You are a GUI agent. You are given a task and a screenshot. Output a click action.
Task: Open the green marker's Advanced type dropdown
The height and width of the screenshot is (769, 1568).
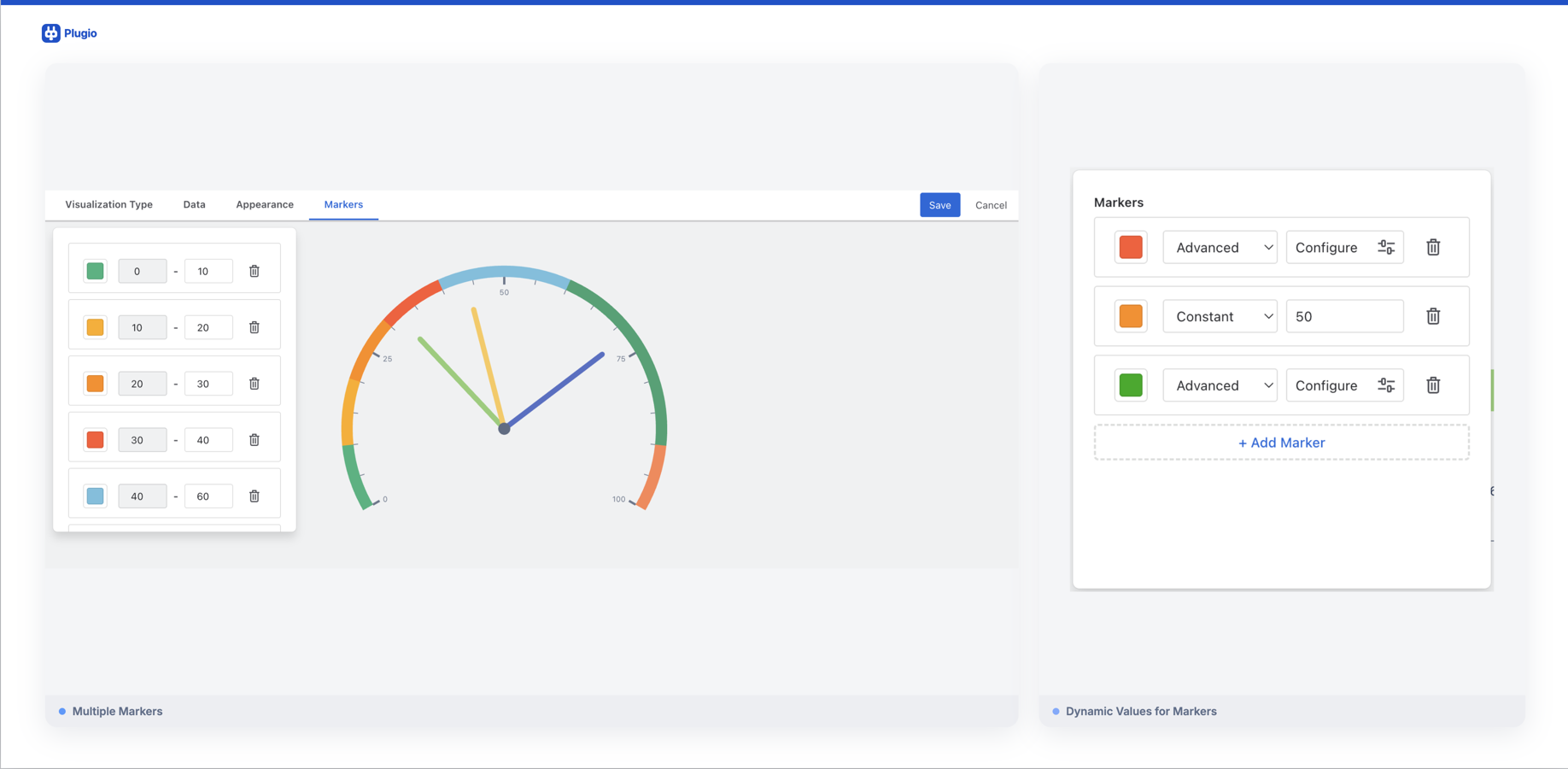1220,385
